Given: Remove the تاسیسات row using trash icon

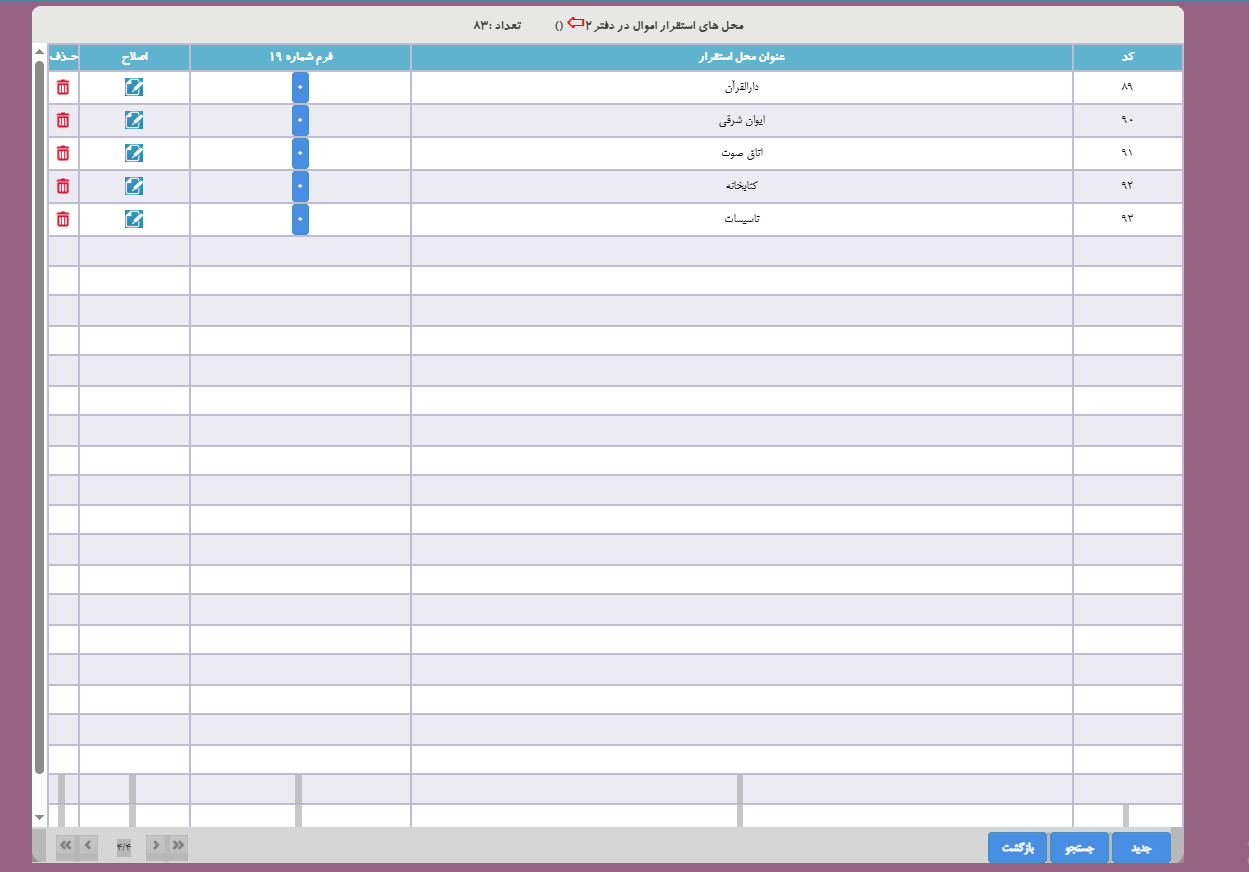Looking at the screenshot, I should tap(63, 219).
